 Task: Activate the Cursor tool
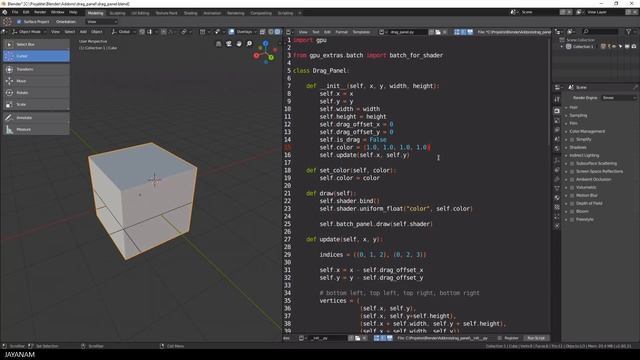36,56
